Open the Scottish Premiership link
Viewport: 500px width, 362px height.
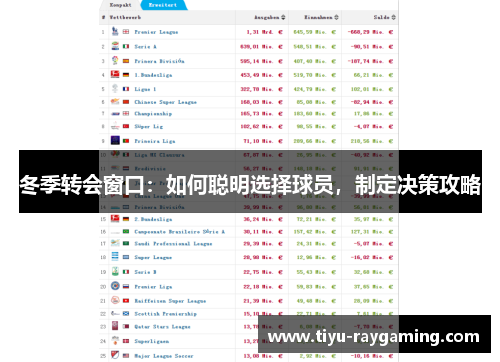[165, 314]
